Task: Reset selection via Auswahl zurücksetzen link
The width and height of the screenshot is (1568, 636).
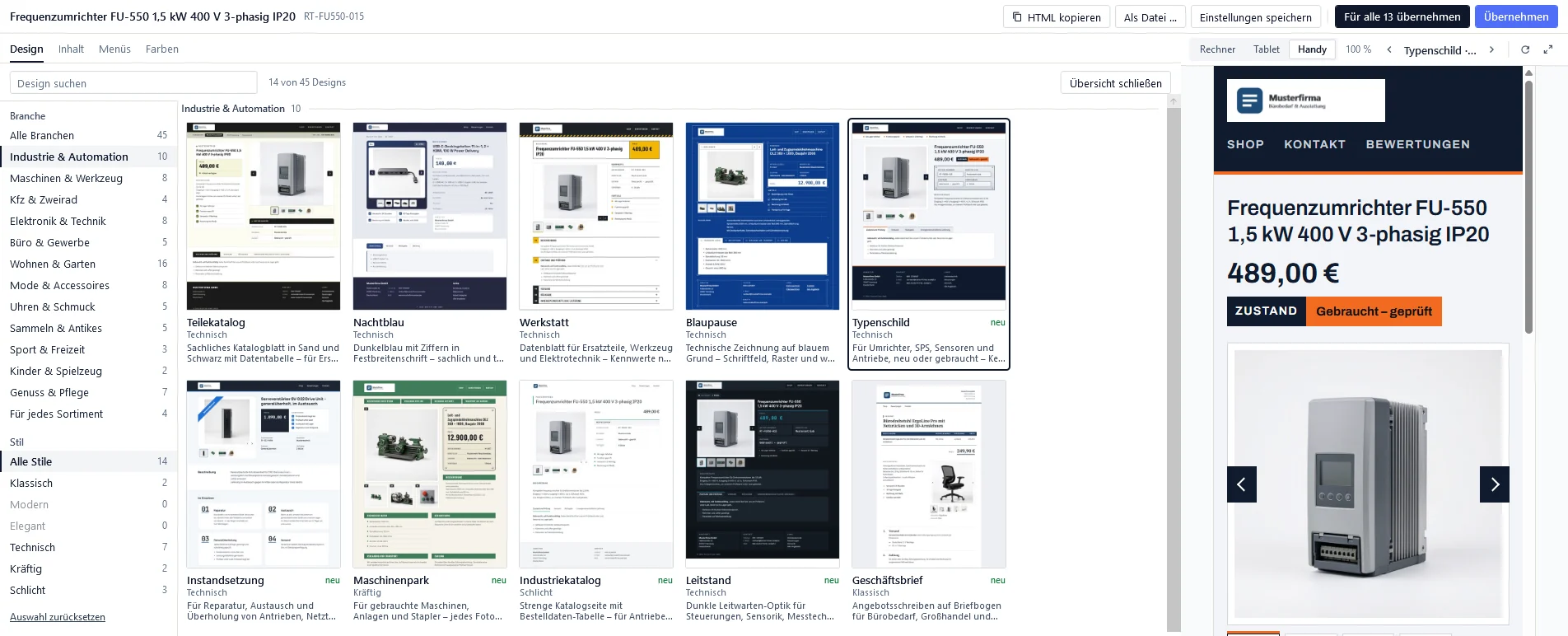Action: click(x=58, y=617)
